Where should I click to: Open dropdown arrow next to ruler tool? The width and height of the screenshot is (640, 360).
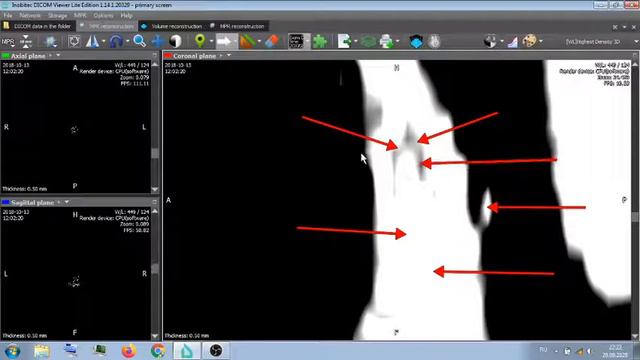point(259,41)
